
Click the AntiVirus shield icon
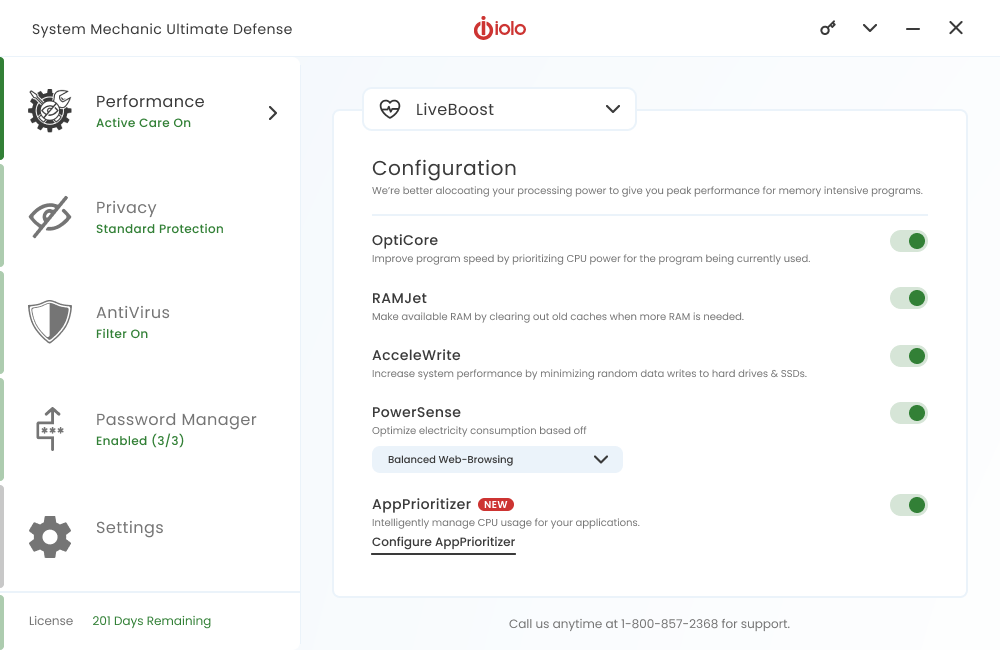(x=50, y=321)
